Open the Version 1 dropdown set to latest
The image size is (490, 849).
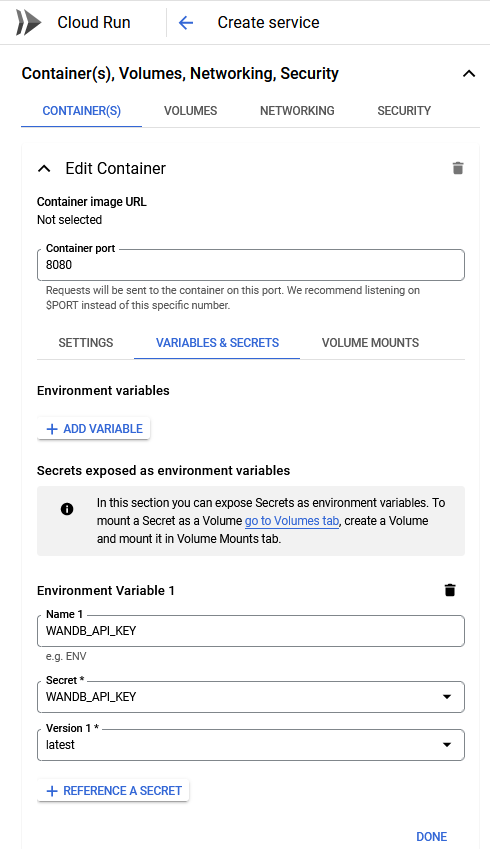point(251,745)
